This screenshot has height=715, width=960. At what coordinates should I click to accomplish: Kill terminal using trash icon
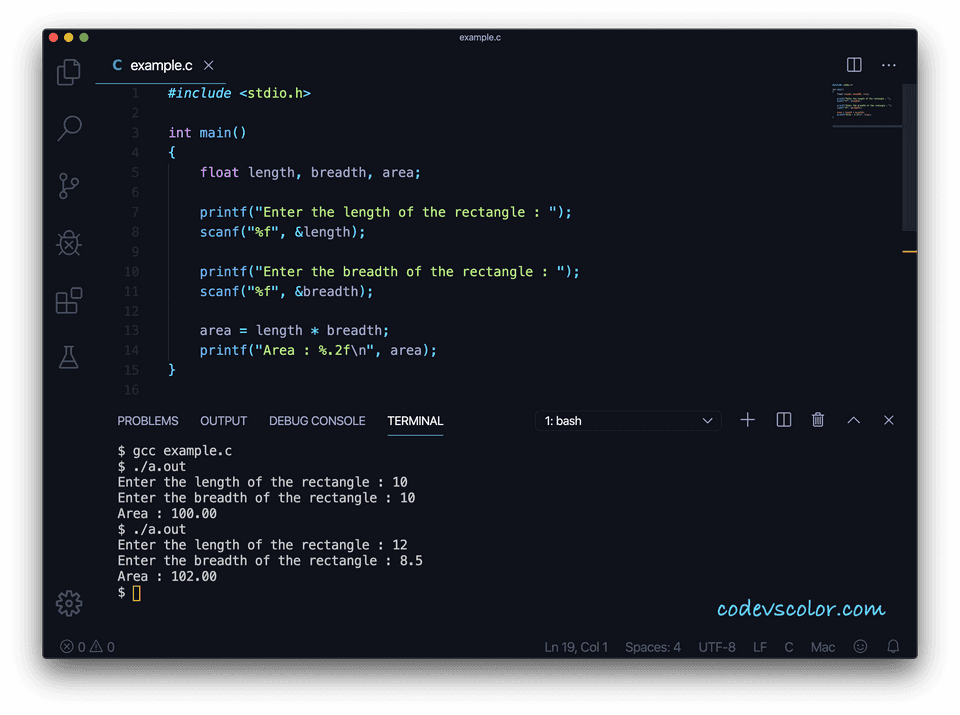(818, 420)
